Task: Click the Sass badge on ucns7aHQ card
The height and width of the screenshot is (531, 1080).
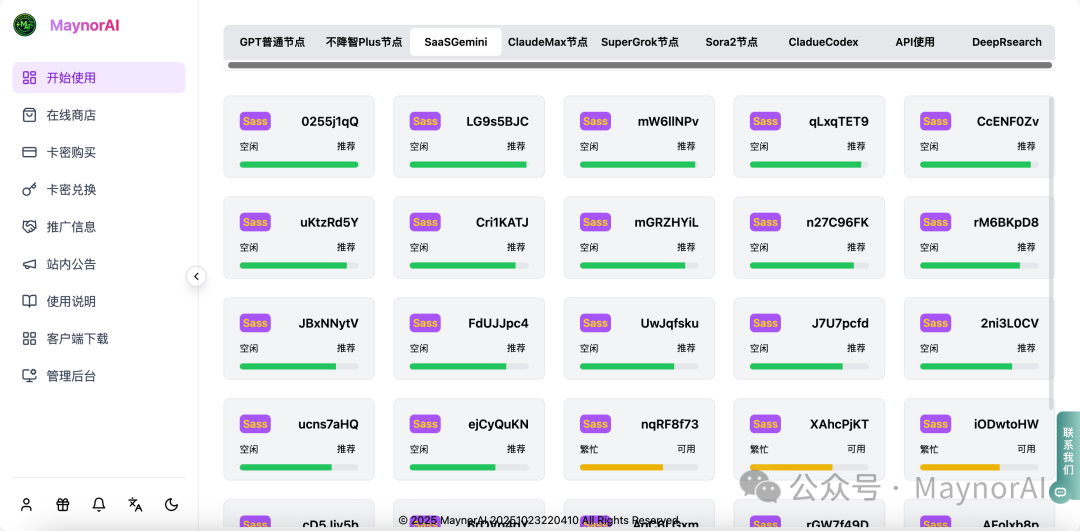Action: click(x=255, y=424)
